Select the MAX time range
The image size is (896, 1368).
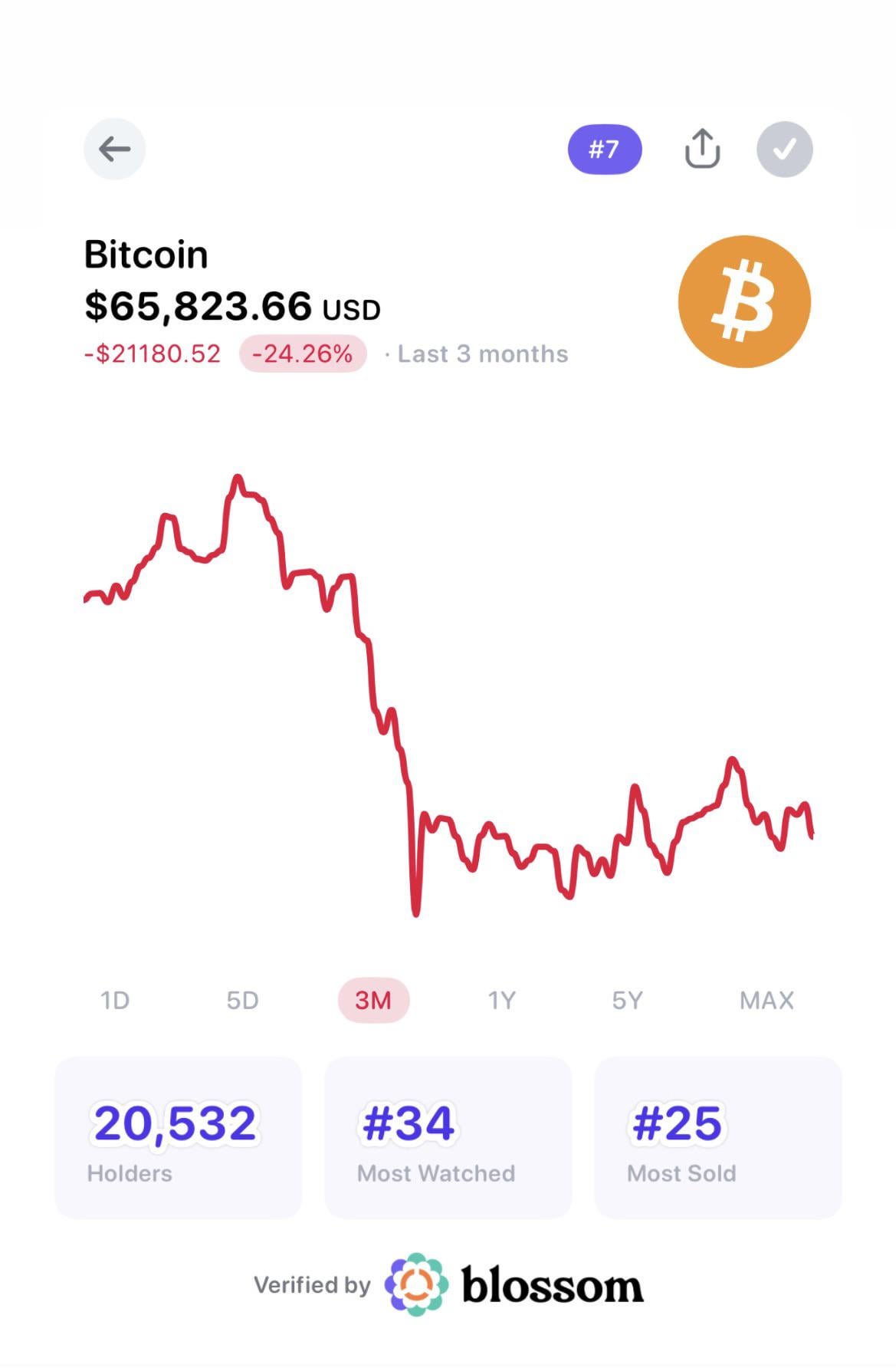[x=766, y=1000]
